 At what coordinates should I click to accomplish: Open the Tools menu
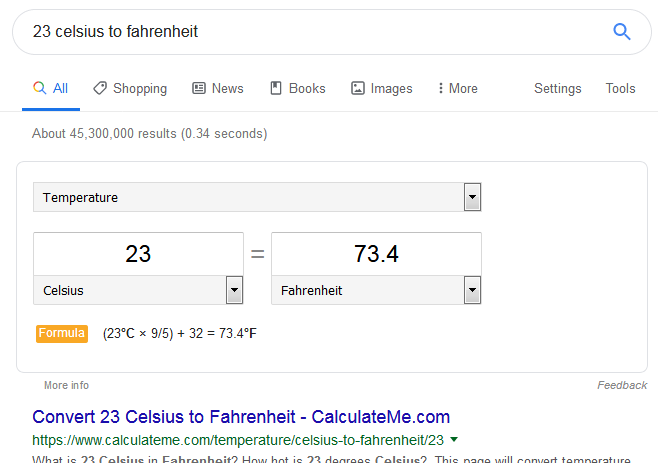[620, 88]
